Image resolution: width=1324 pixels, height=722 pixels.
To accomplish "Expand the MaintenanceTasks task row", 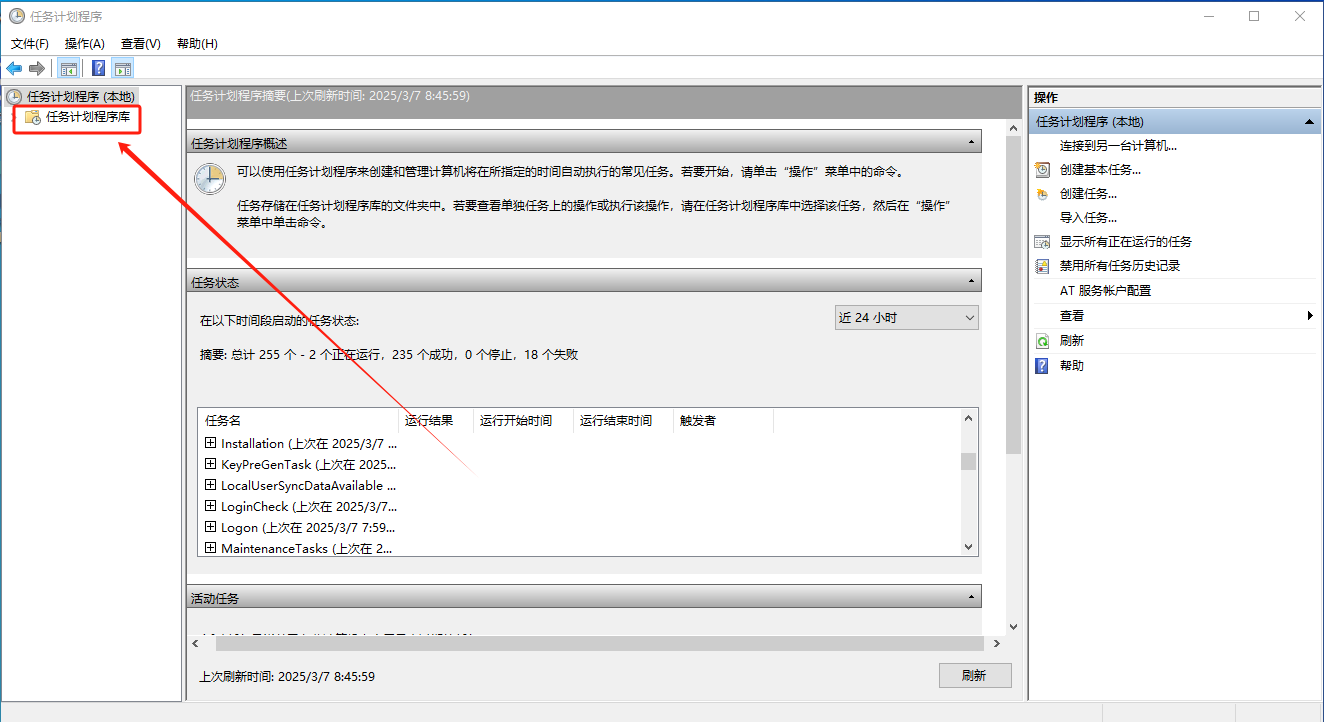I will pyautogui.click(x=210, y=548).
